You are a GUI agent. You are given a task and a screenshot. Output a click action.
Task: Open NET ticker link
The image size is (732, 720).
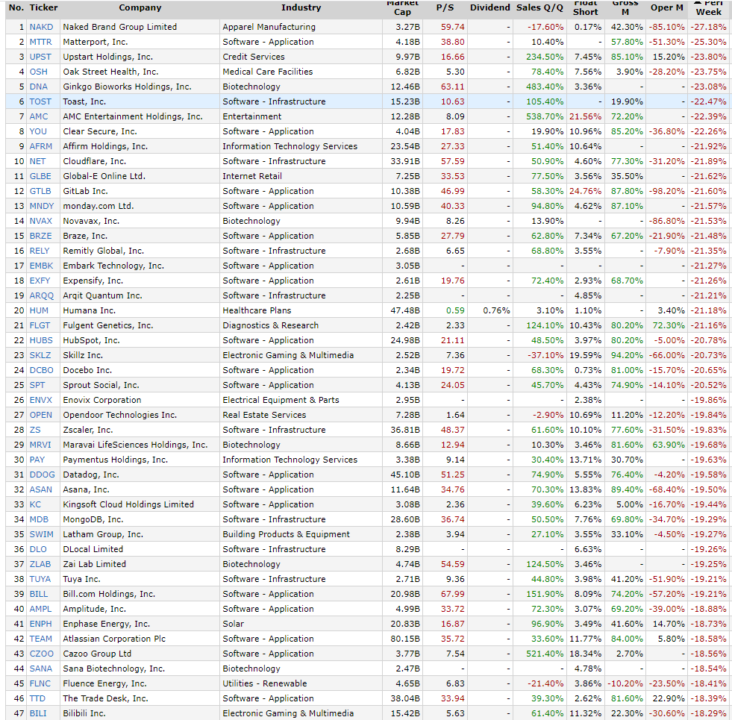(37, 162)
